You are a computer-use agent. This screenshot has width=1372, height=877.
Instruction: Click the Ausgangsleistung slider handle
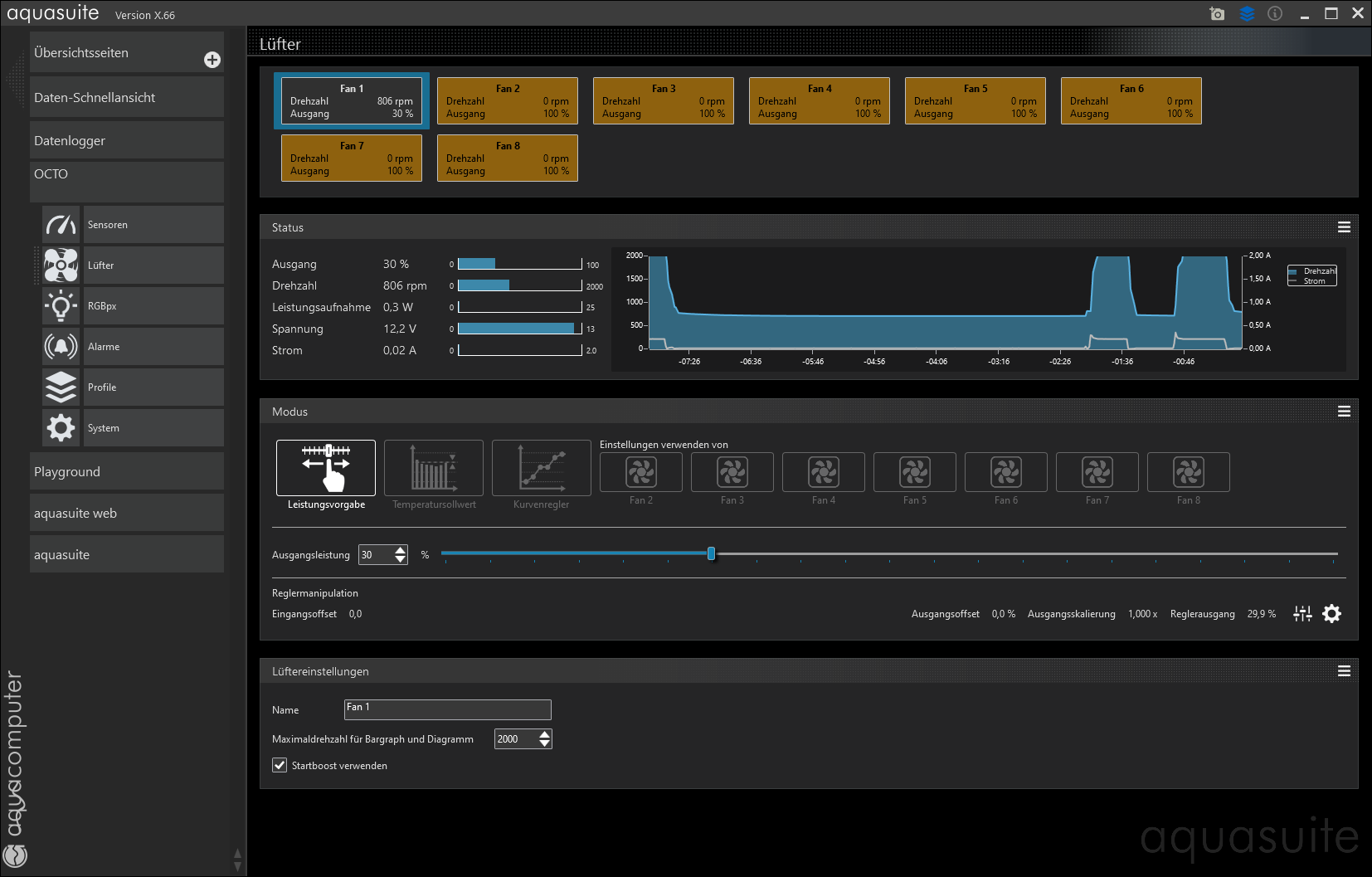click(x=711, y=553)
